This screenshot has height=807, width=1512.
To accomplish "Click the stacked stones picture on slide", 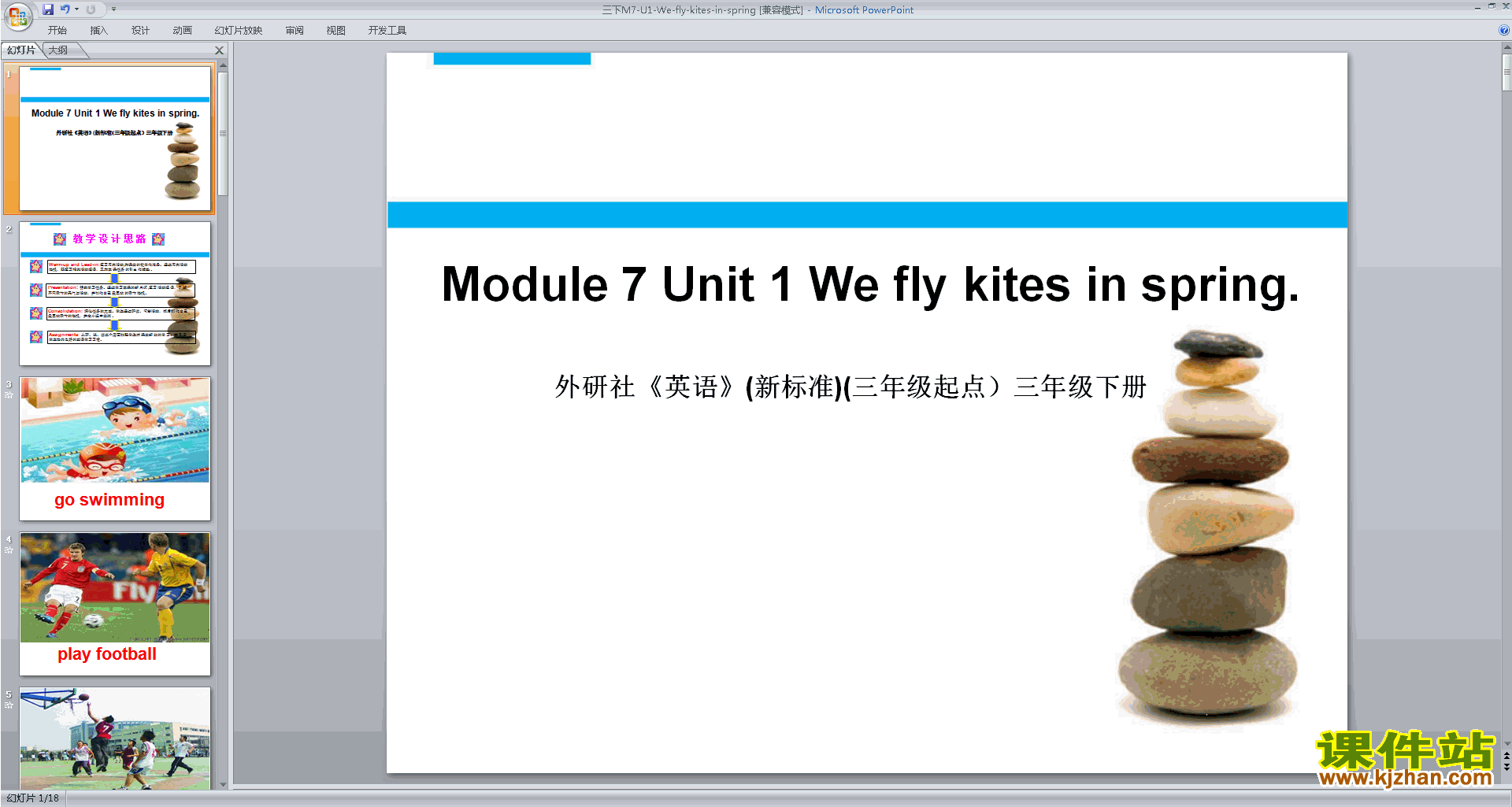I will [1209, 526].
